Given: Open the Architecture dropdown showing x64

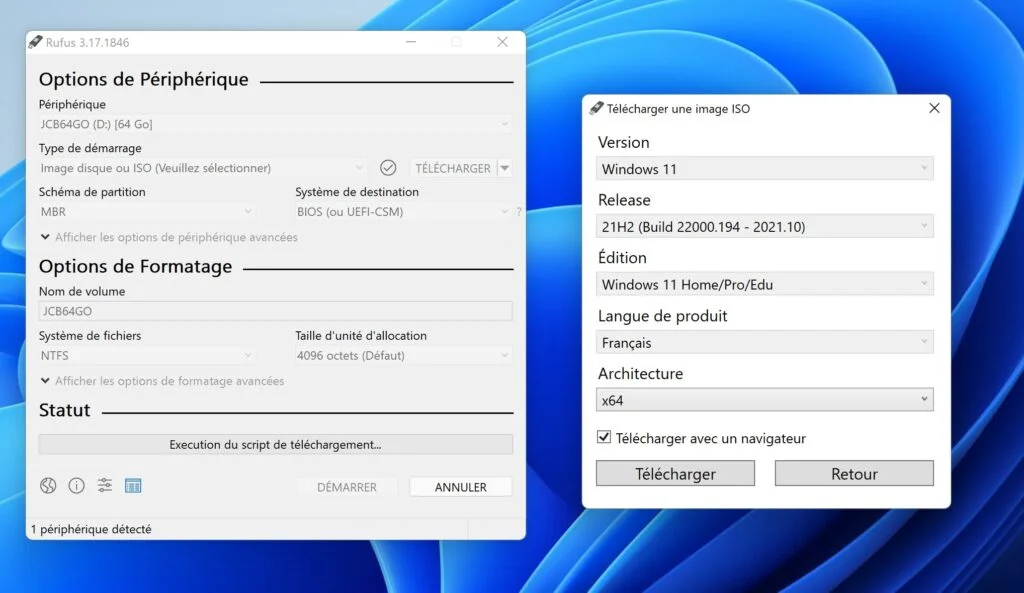Looking at the screenshot, I should point(765,400).
